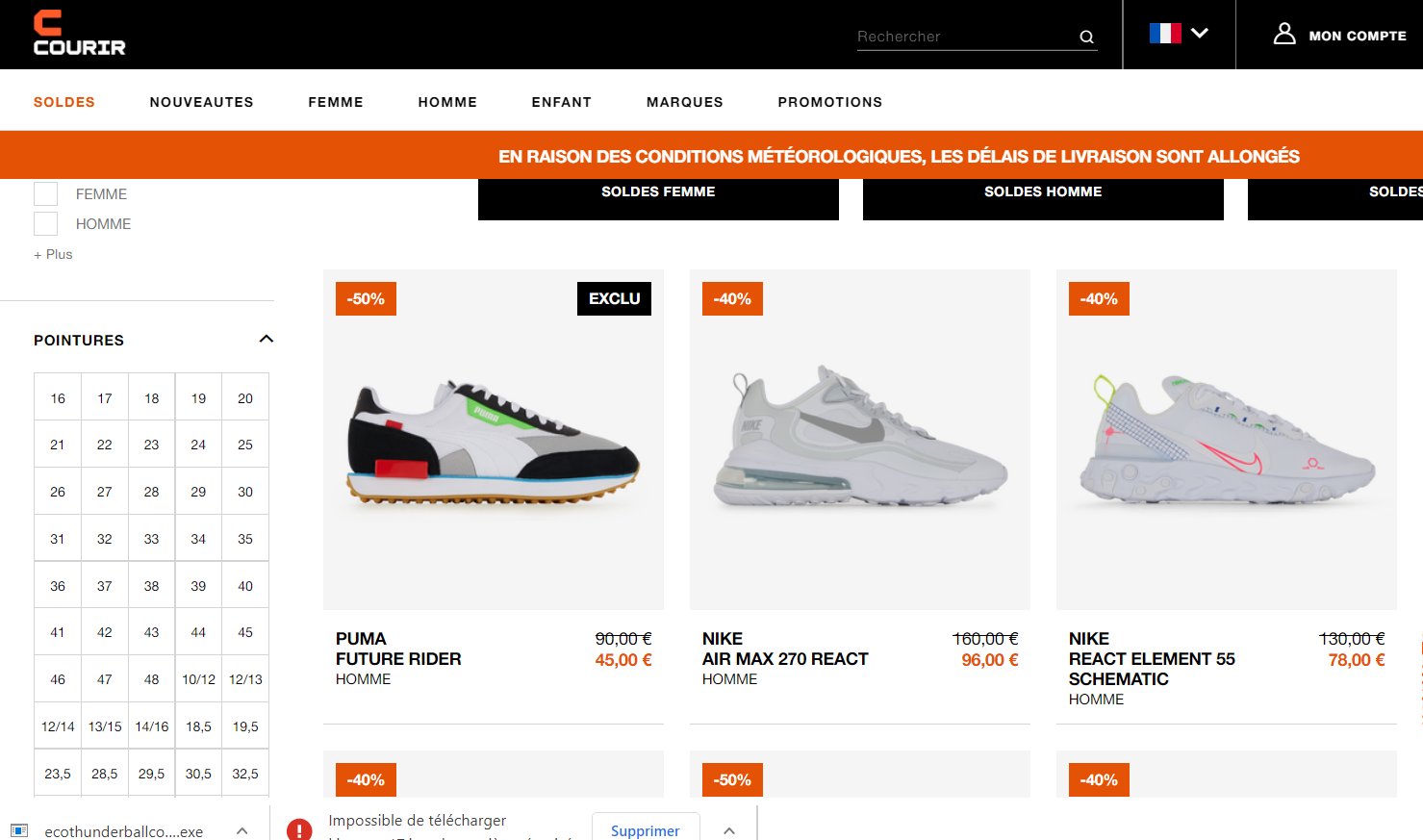This screenshot has width=1423, height=840.
Task: Expand the options of the ecothunderballco download
Action: 242,830
